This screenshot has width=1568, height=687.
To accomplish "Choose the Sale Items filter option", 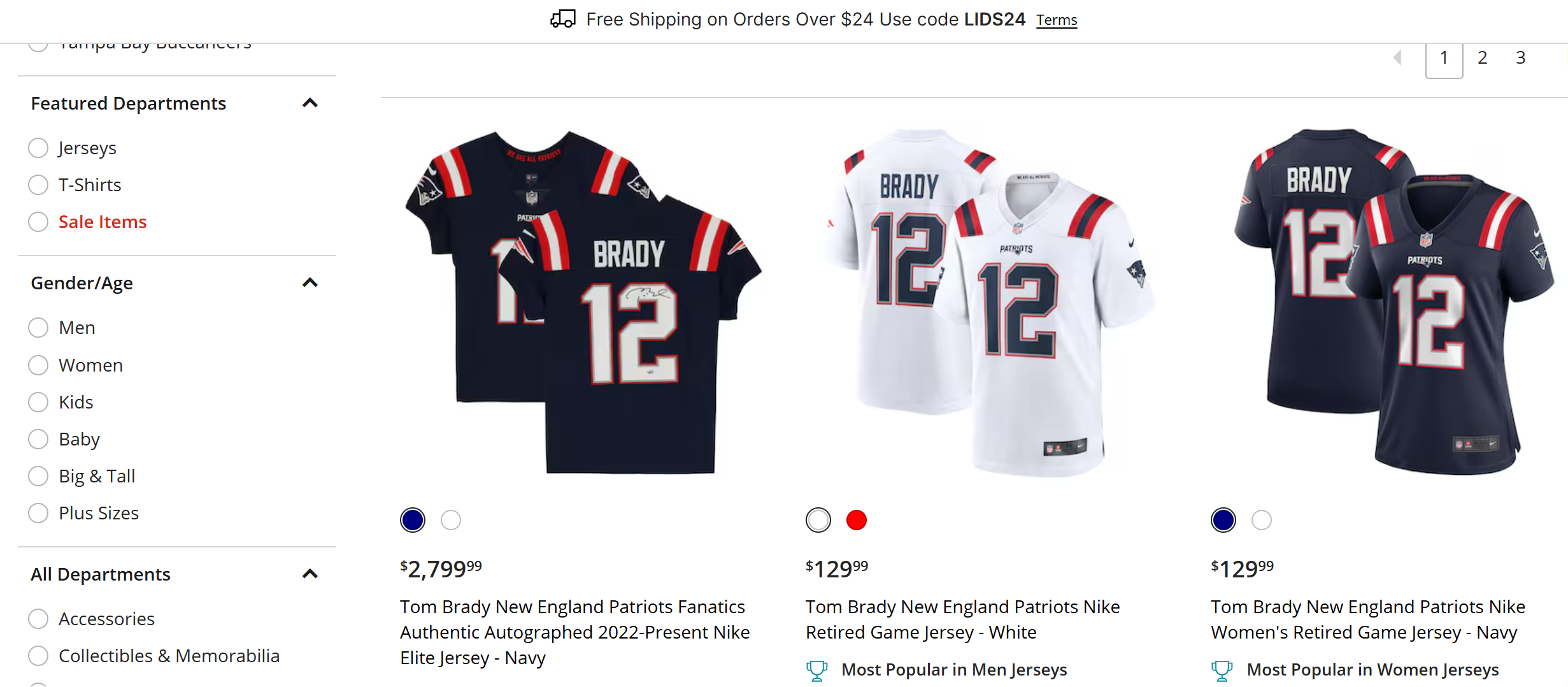I will pos(38,222).
